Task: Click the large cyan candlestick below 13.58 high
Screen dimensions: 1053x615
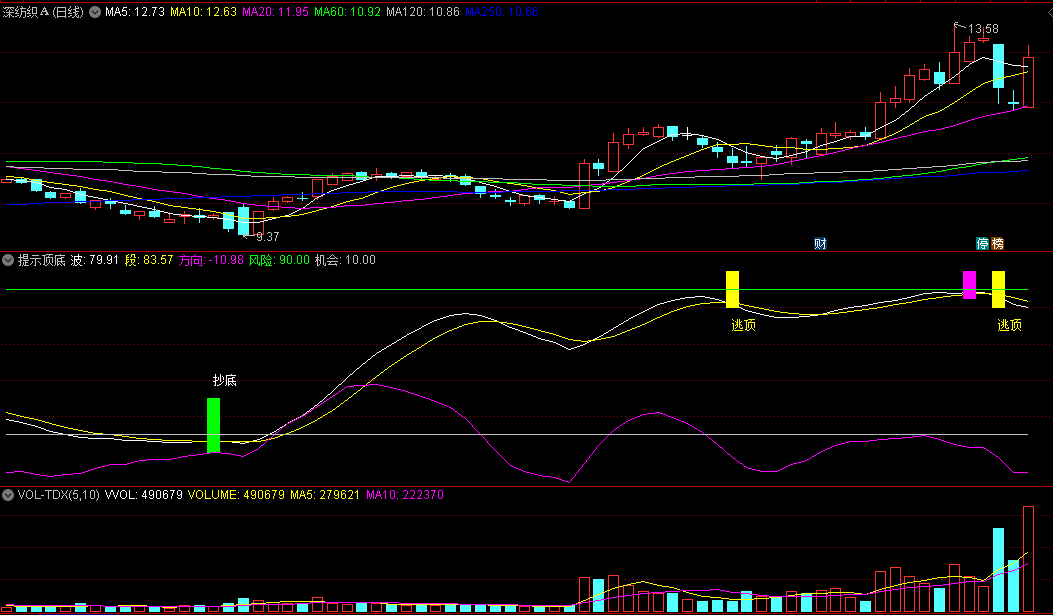Action: pyautogui.click(x=999, y=66)
